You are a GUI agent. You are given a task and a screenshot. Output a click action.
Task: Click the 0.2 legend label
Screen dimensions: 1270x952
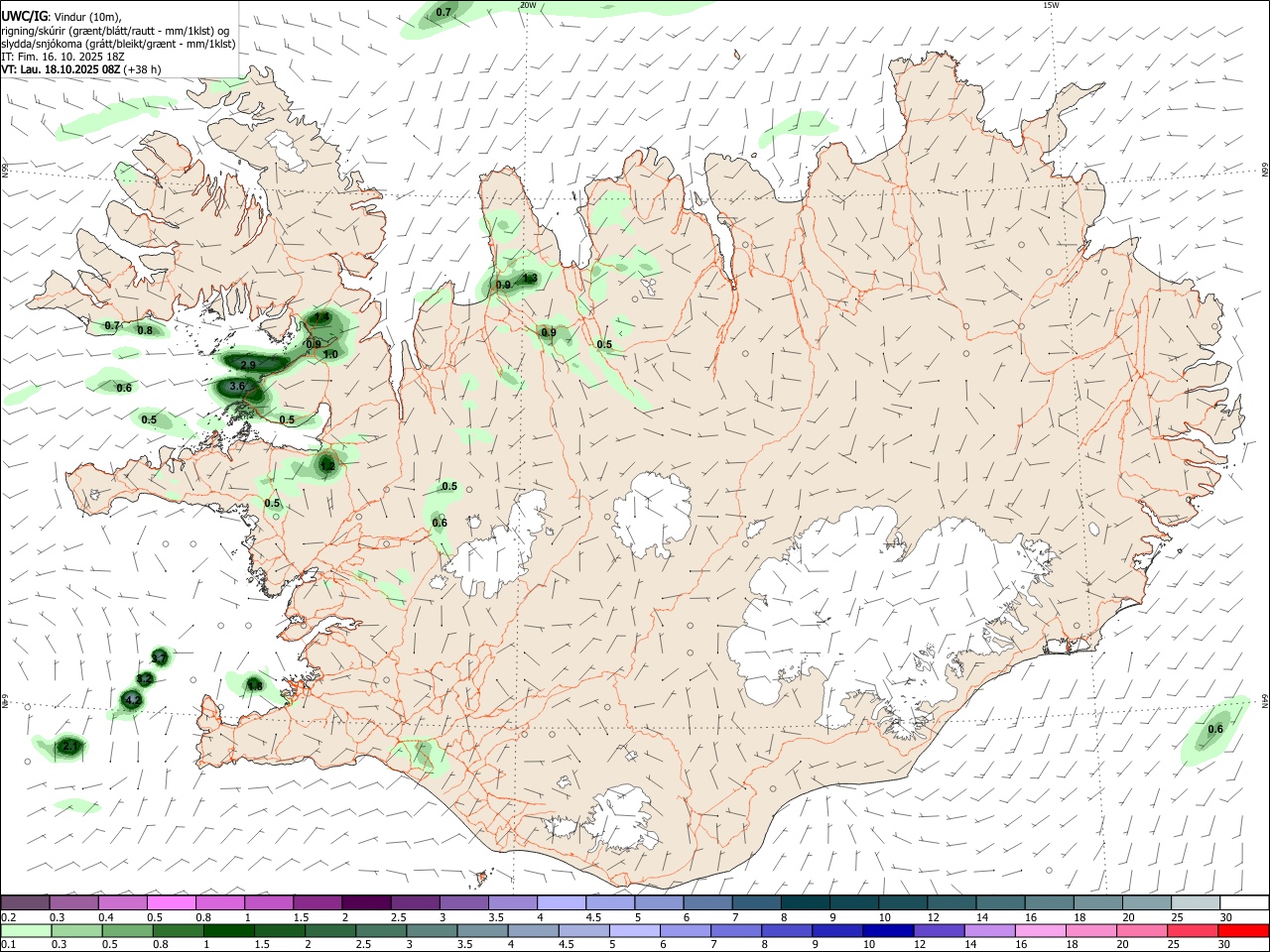tap(8, 917)
